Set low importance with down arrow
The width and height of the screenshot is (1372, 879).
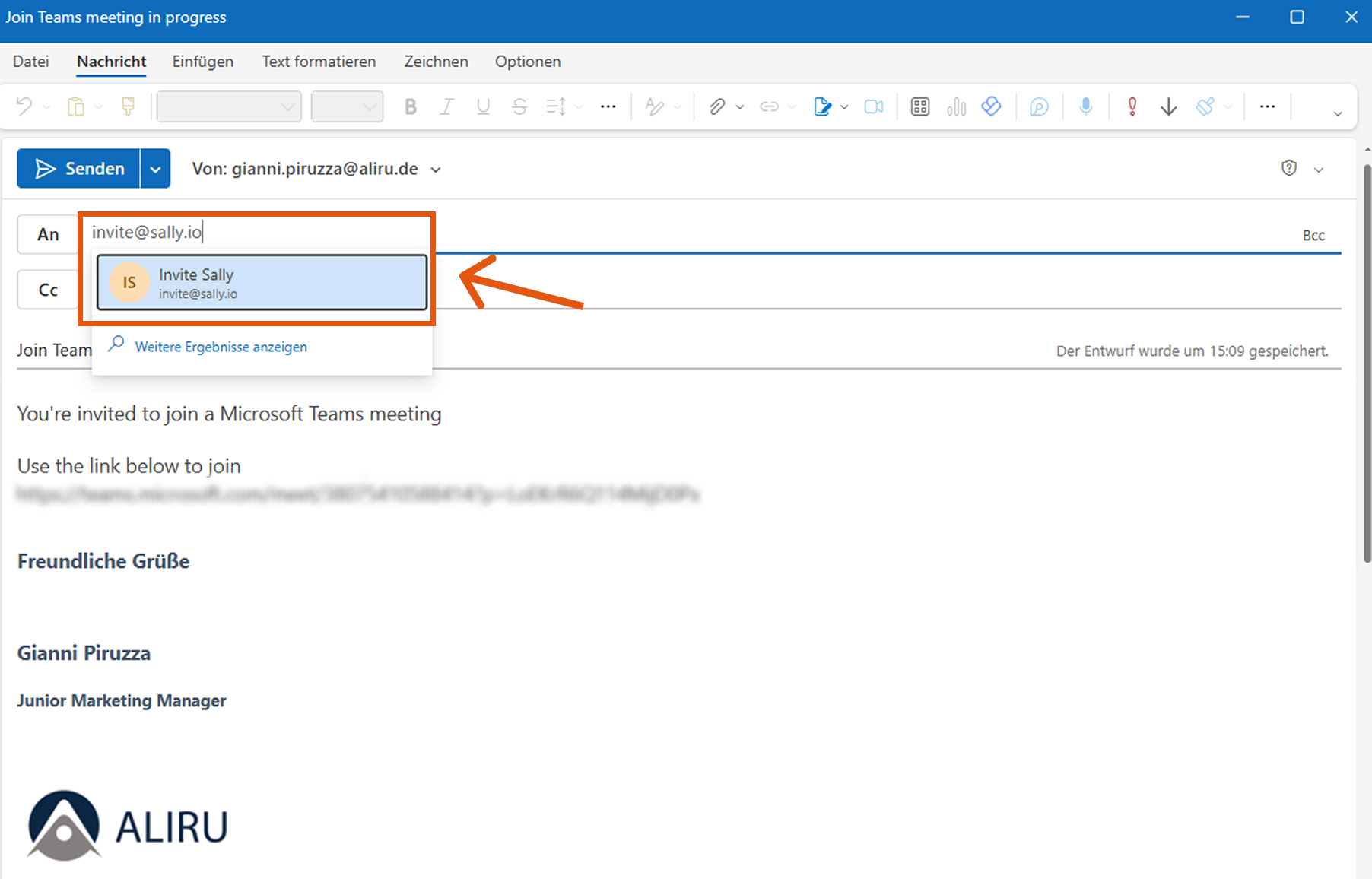point(1169,107)
